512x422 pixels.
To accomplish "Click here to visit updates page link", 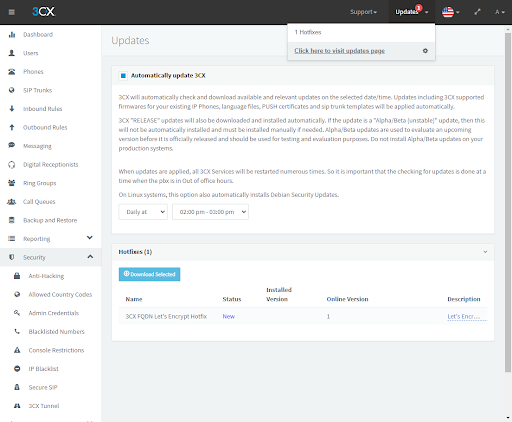I will pos(339,51).
